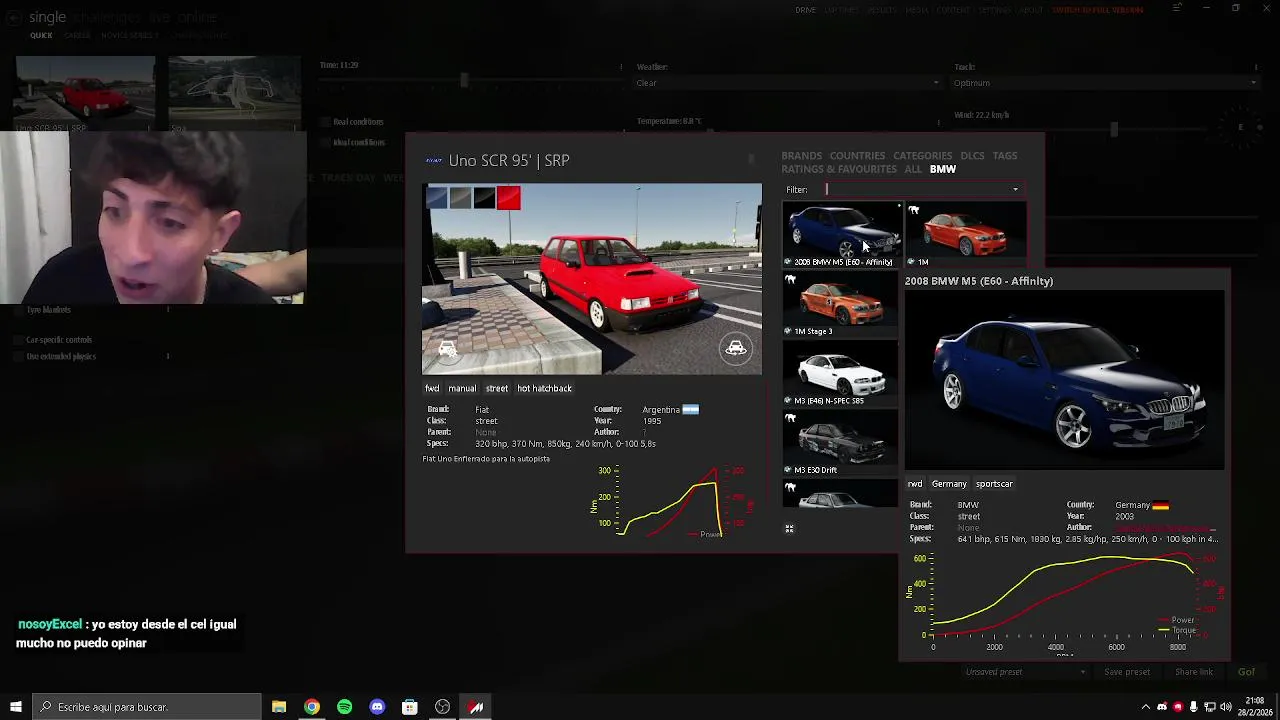
Task: Open Spotify from the taskbar
Action: 344,707
